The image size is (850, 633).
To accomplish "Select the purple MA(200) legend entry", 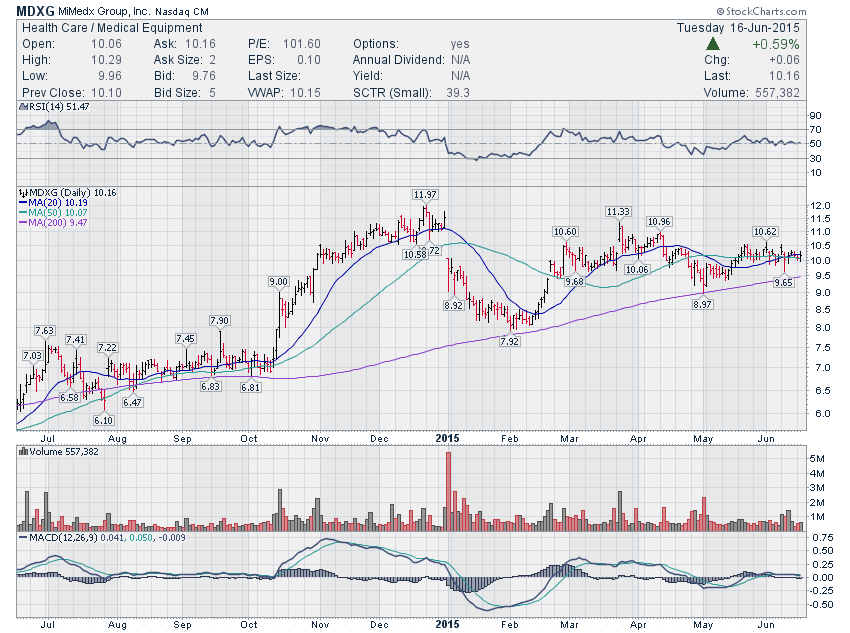I will [53, 223].
